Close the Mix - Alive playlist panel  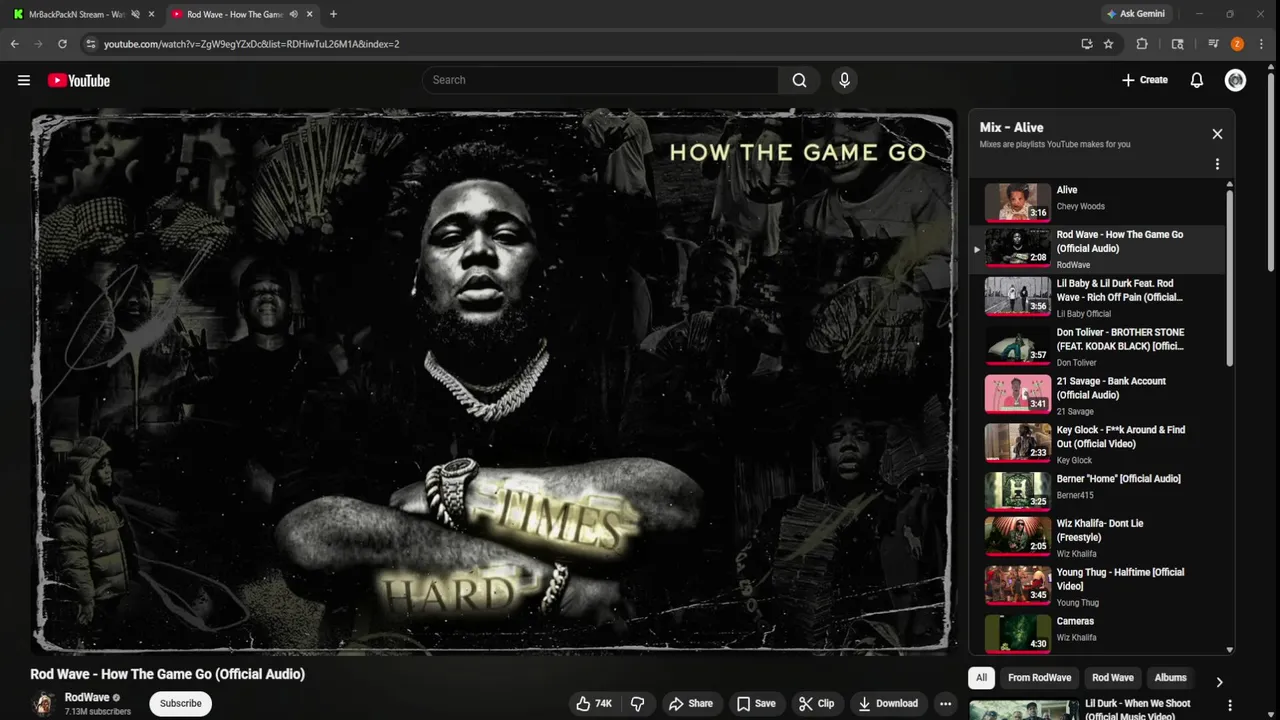pos(1217,134)
